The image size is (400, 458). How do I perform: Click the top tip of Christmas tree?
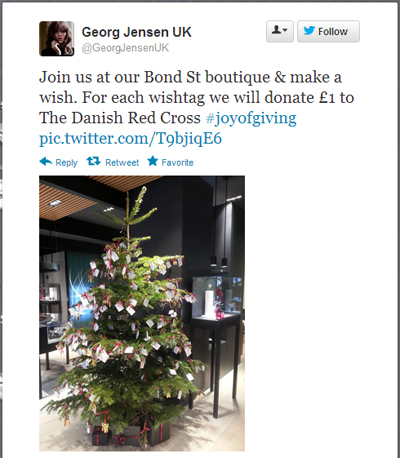point(144,189)
